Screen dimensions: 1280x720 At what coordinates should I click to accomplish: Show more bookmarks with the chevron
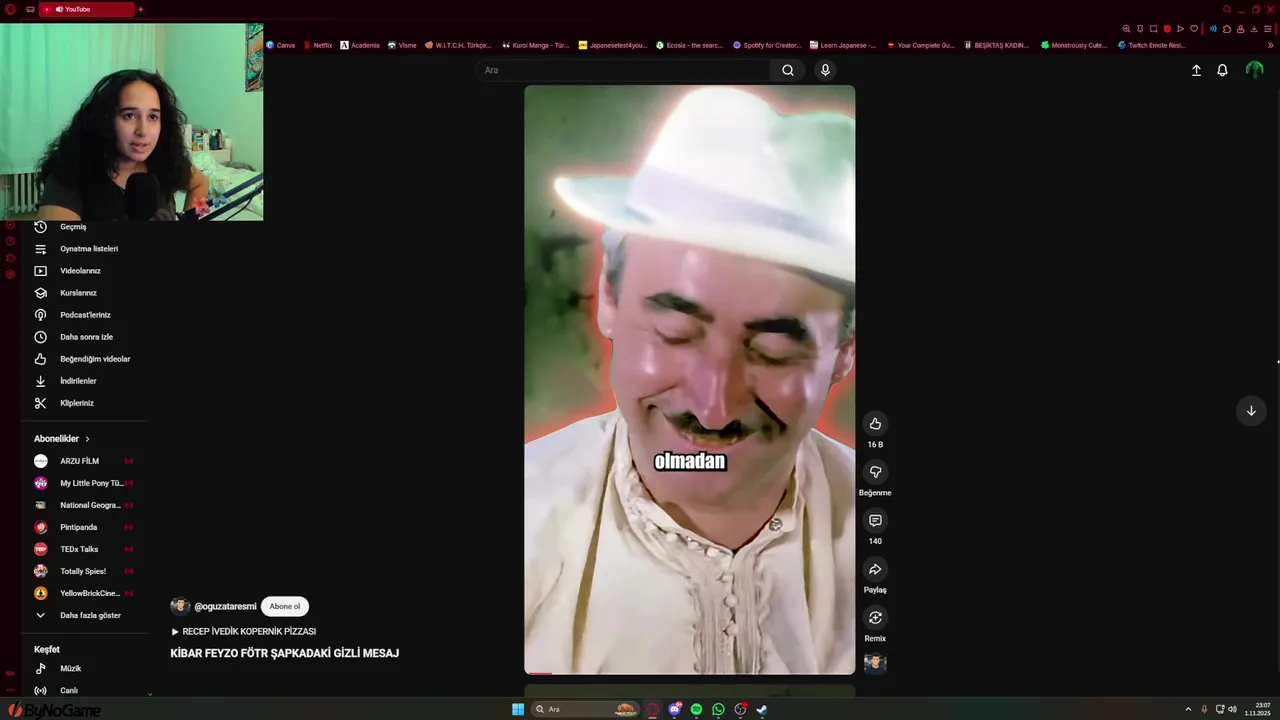(1270, 45)
